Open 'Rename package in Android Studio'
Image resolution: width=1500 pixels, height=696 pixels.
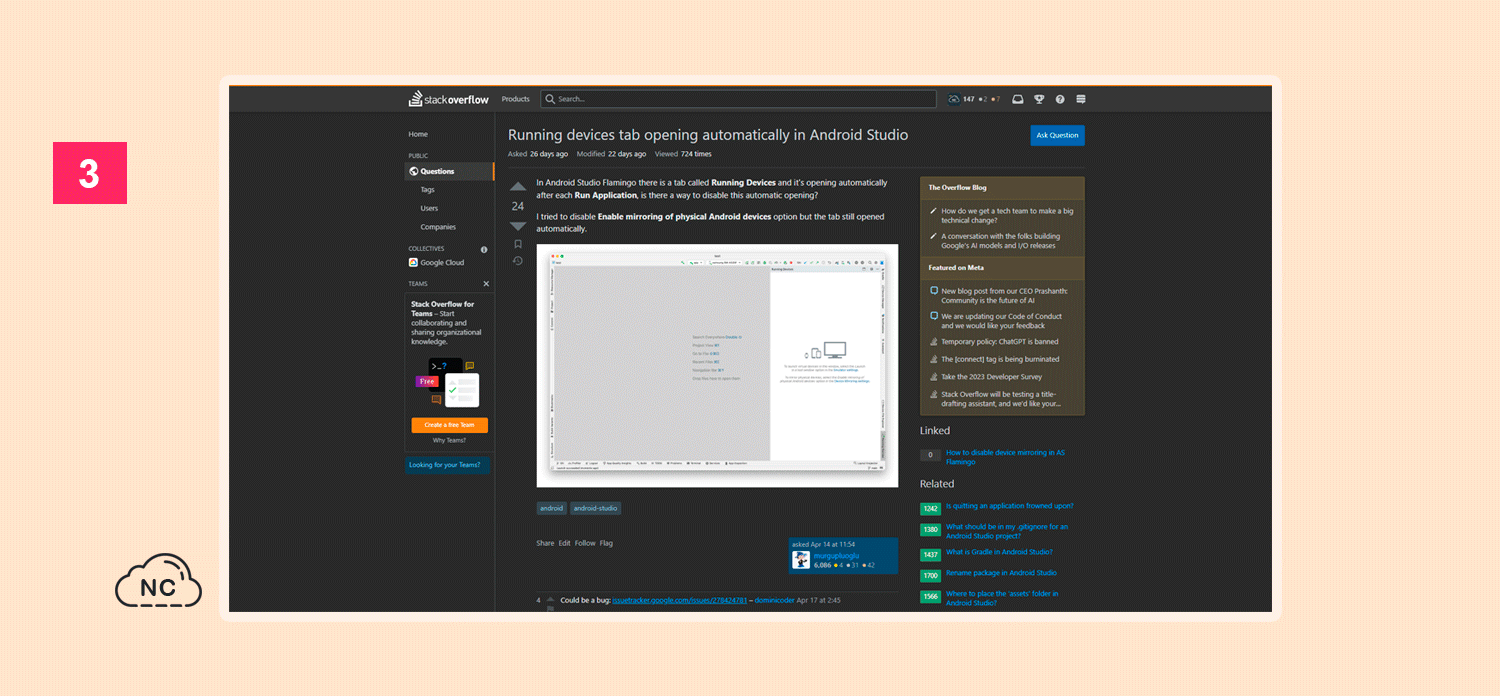(x=1001, y=573)
